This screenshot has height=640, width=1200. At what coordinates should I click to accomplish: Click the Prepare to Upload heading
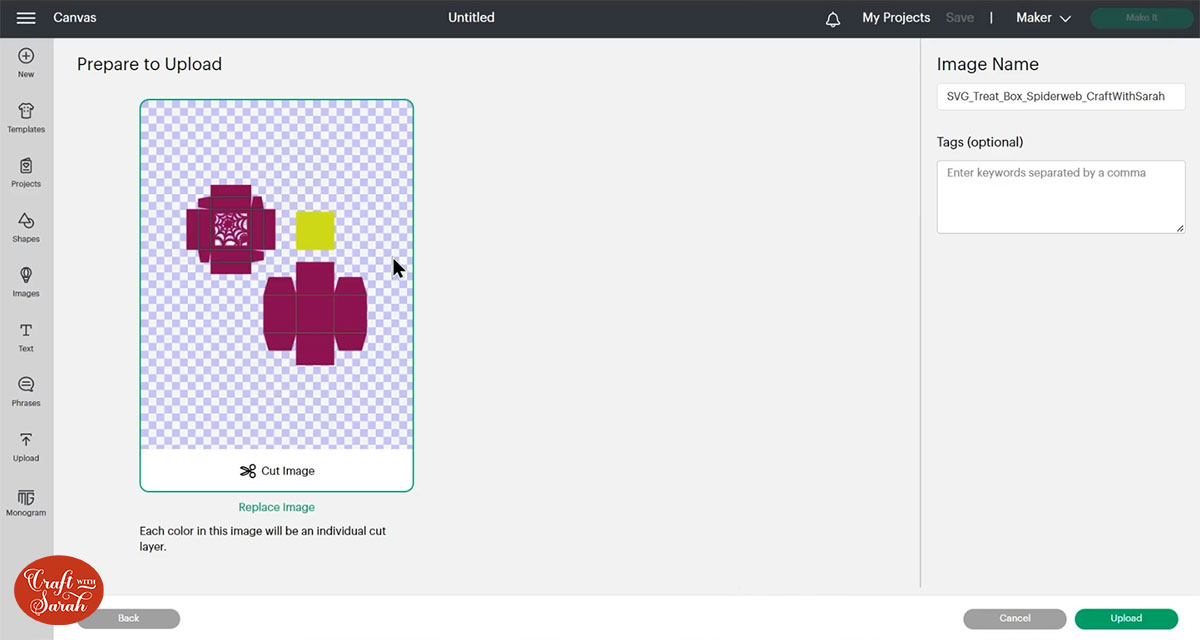point(149,64)
